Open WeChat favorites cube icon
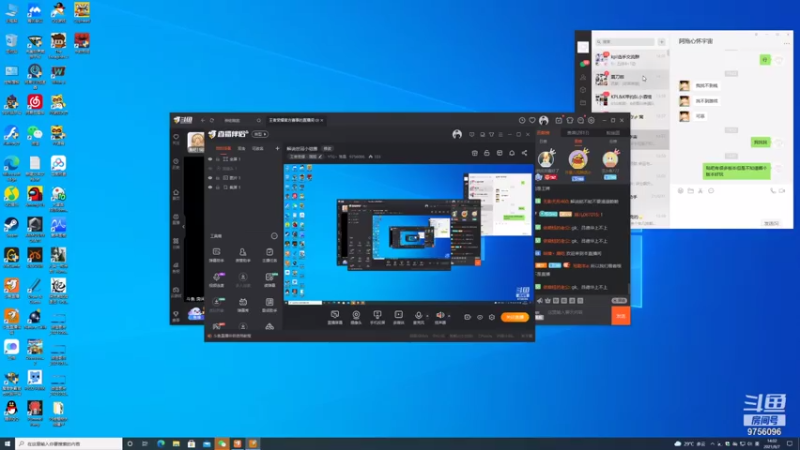800x450 pixels. 583,90
